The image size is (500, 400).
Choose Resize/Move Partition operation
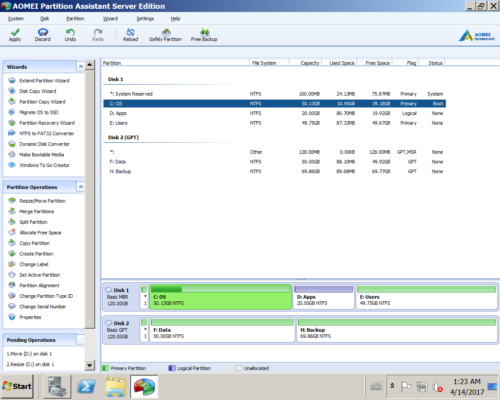pyautogui.click(x=37, y=201)
